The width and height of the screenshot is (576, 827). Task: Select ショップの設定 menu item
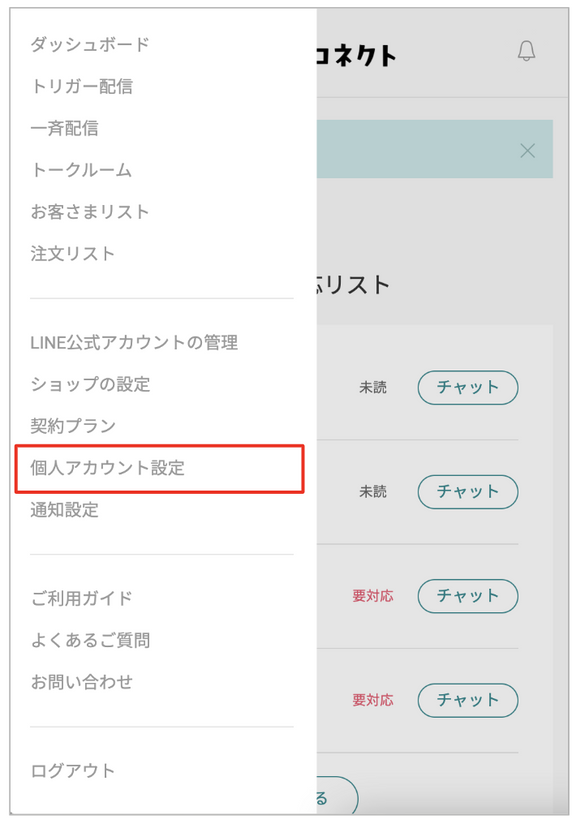point(90,384)
